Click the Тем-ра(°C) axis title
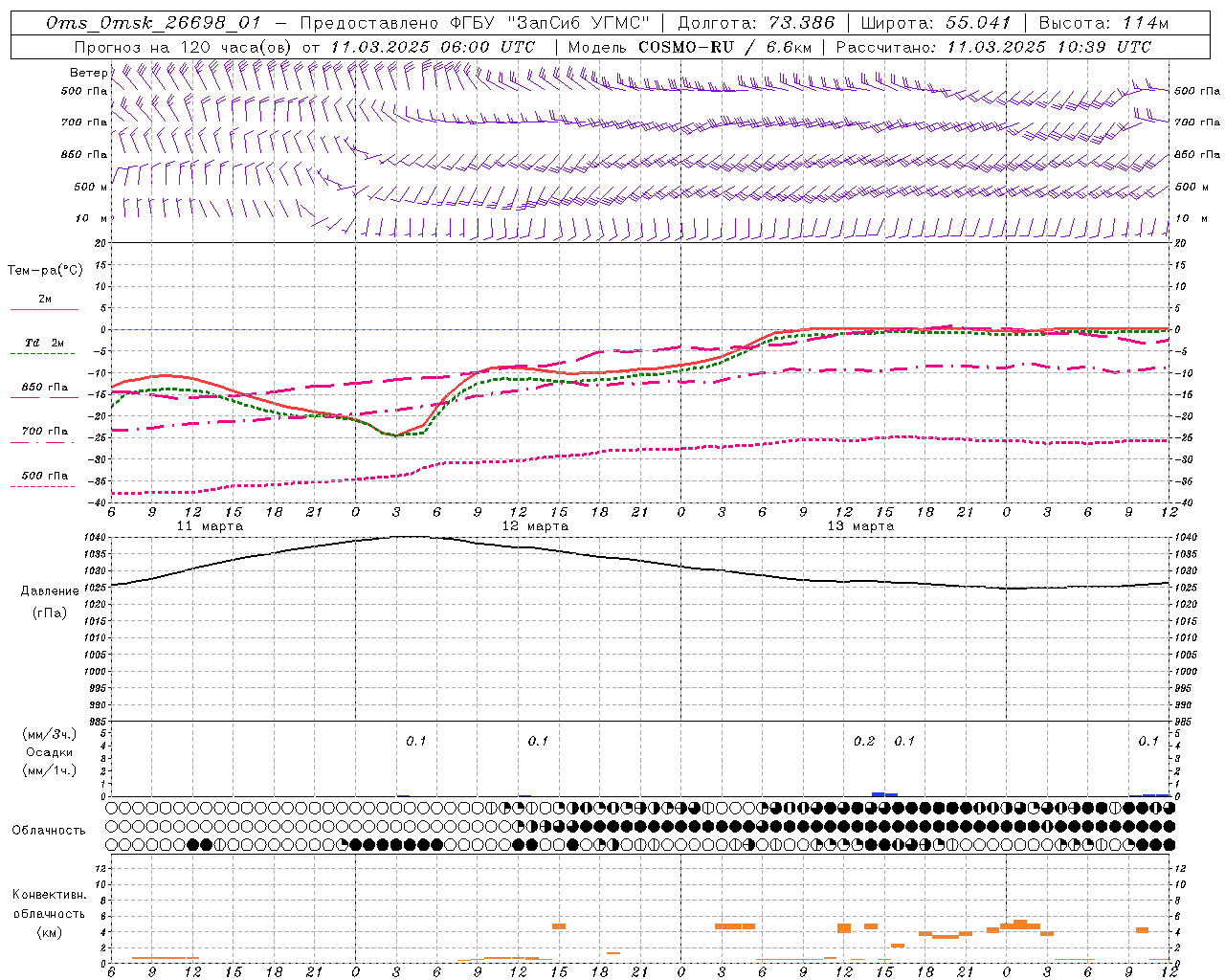 point(45,270)
